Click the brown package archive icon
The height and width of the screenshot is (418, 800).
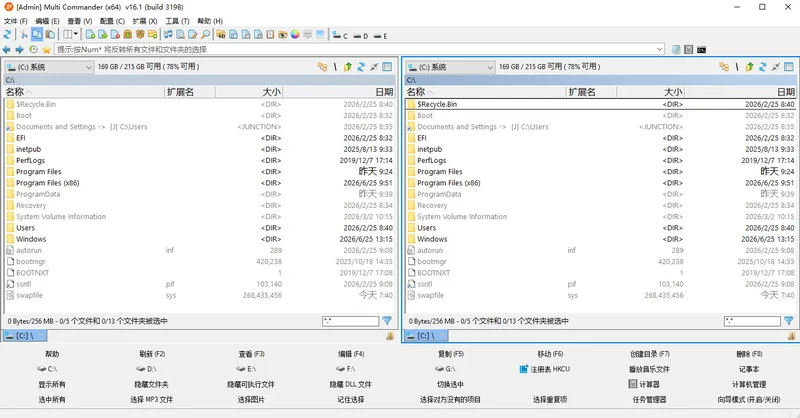click(x=140, y=34)
